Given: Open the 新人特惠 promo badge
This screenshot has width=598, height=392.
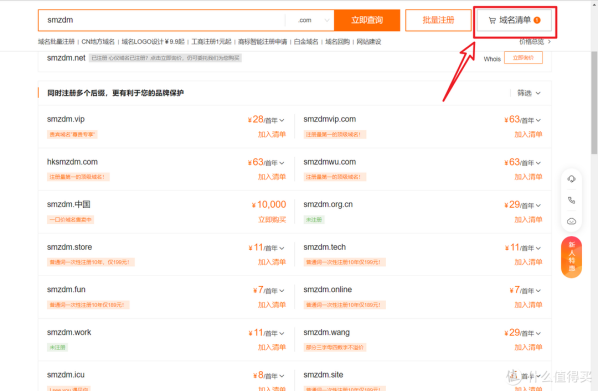Looking at the screenshot, I should click(x=571, y=257).
